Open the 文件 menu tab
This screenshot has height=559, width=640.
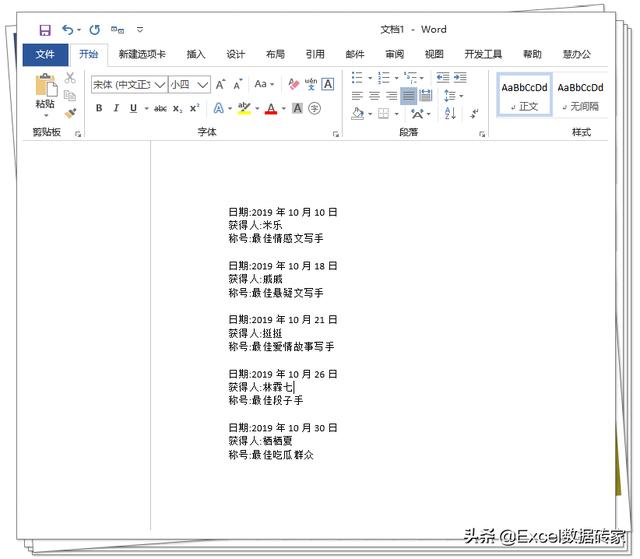45,54
